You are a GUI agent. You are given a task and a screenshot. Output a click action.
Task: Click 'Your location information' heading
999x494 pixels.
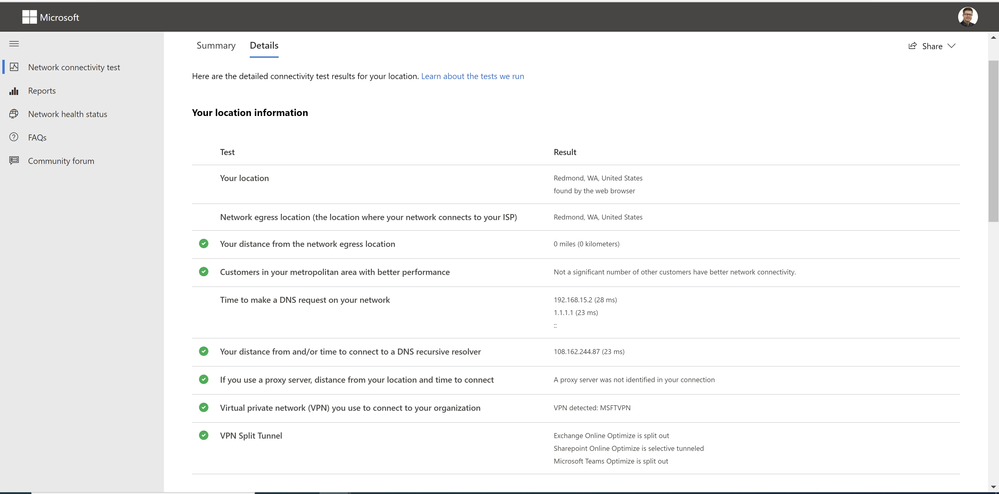click(x=250, y=113)
